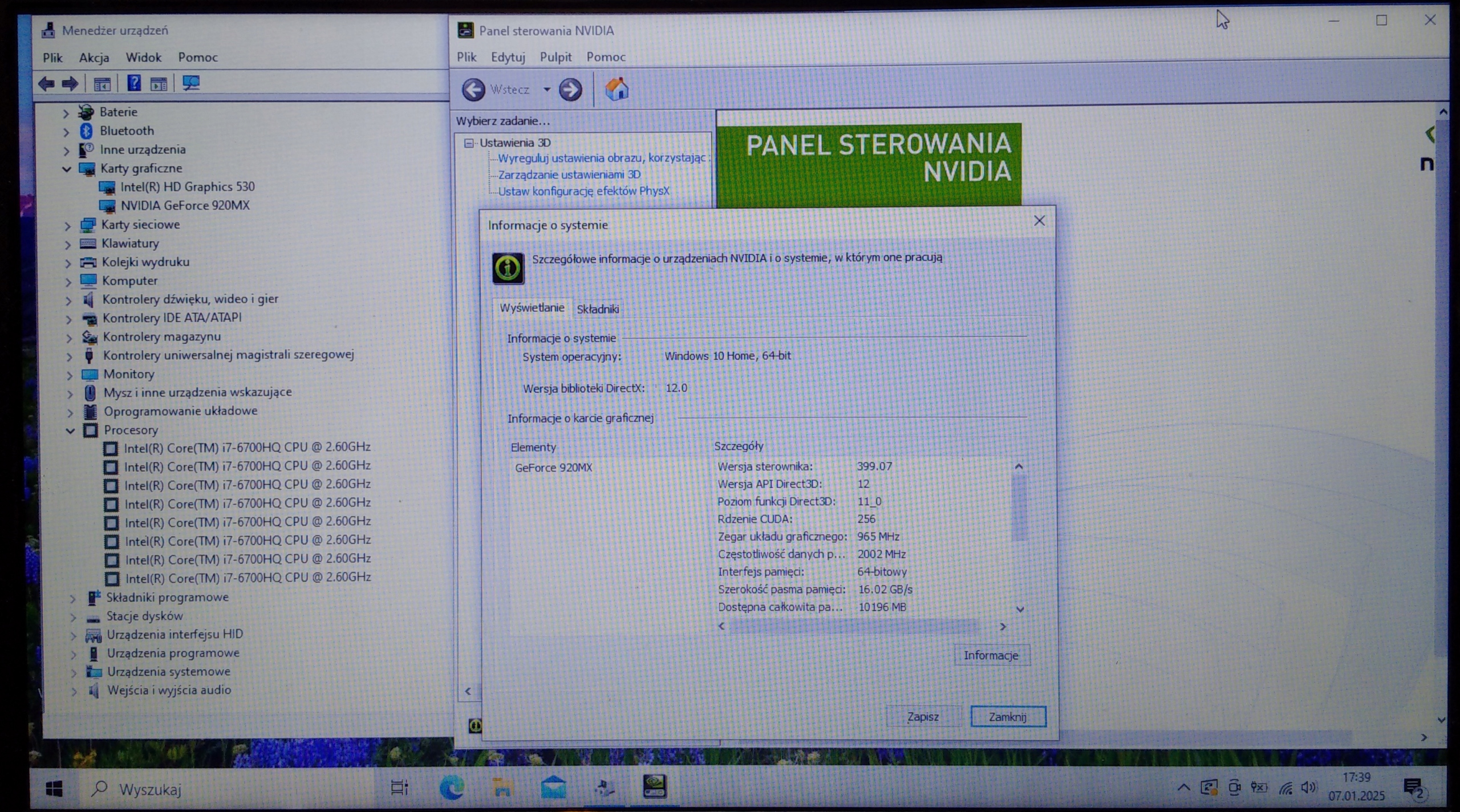Go to NVIDIA panel Home icon
Viewport: 1460px width, 812px height.
tap(617, 89)
